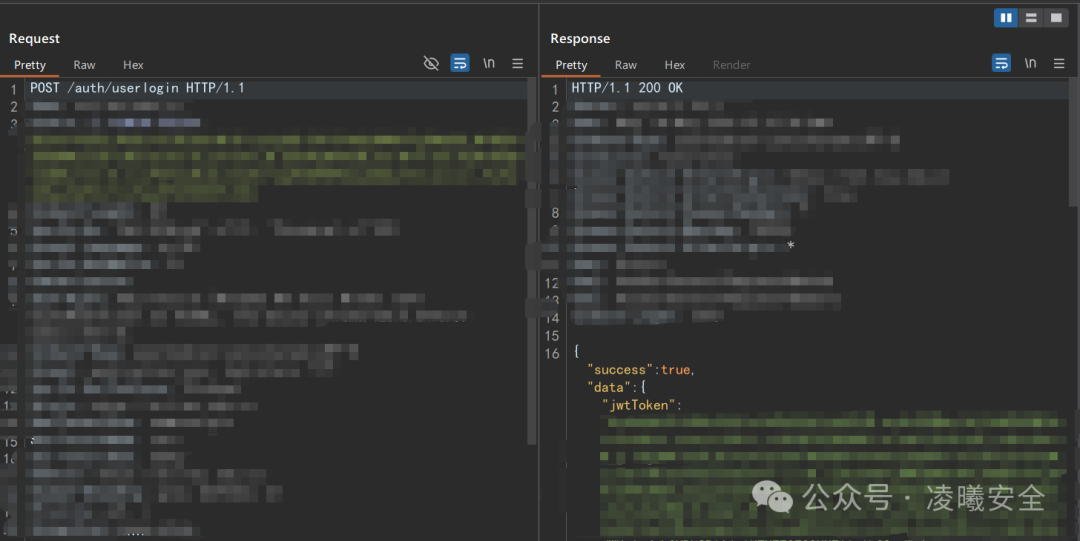Switch to the Response Render tab
The width and height of the screenshot is (1080, 541).
731,65
